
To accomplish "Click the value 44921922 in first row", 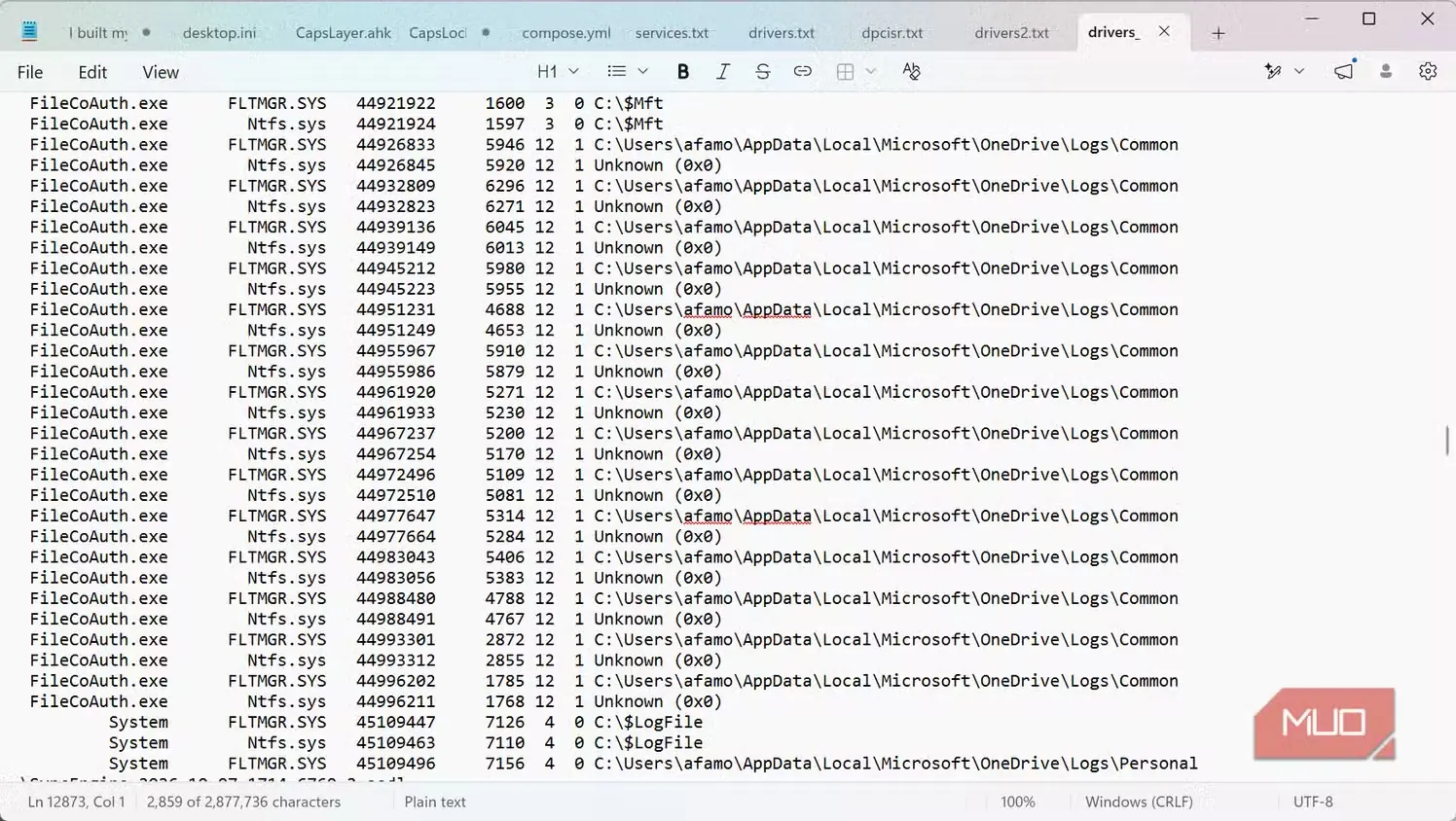I will tap(395, 103).
